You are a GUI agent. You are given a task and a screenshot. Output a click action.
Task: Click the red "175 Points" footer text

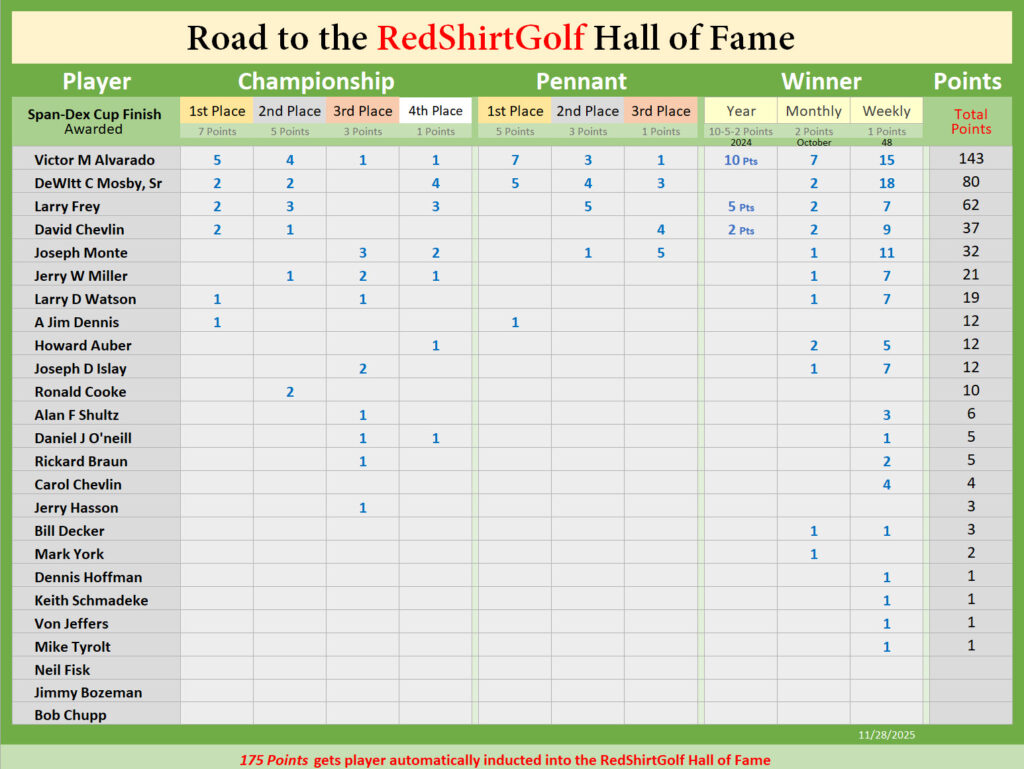point(274,760)
